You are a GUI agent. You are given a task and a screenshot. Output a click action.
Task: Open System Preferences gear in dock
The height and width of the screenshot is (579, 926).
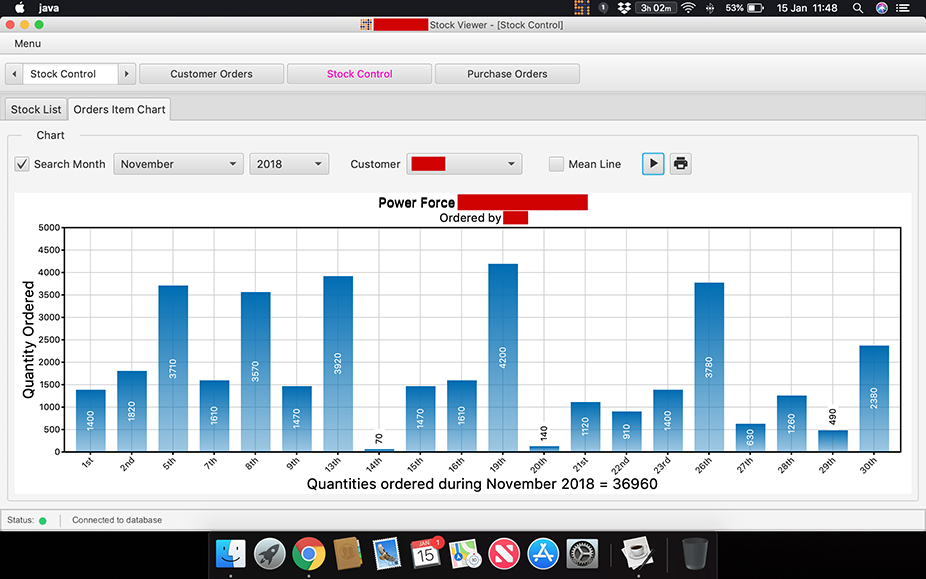click(x=582, y=554)
